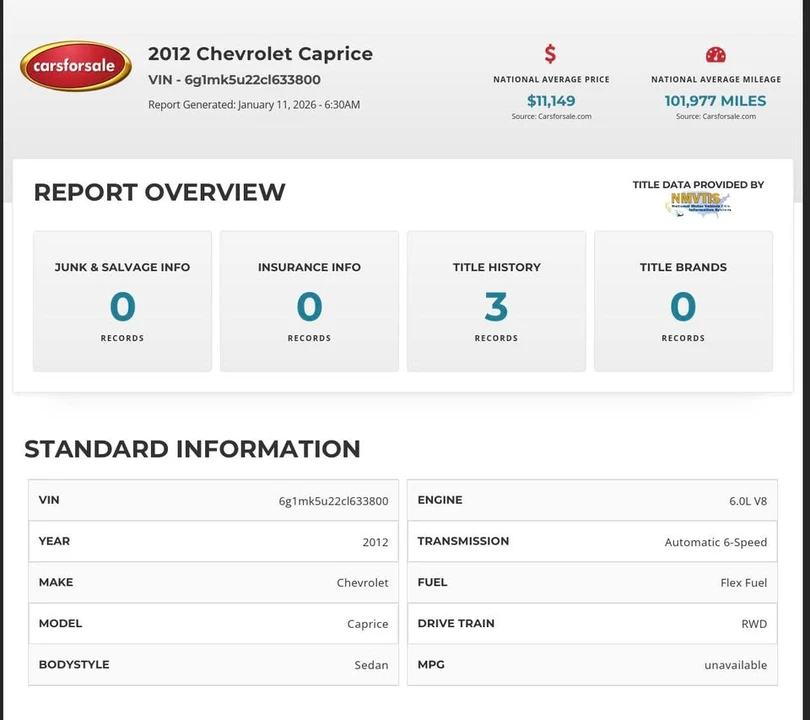Click the NATIONAL AVERAGE MILEAGE label
810x720 pixels.
coord(716,80)
